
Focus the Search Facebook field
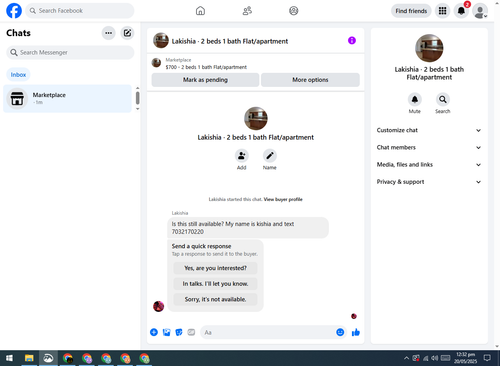pyautogui.click(x=80, y=11)
